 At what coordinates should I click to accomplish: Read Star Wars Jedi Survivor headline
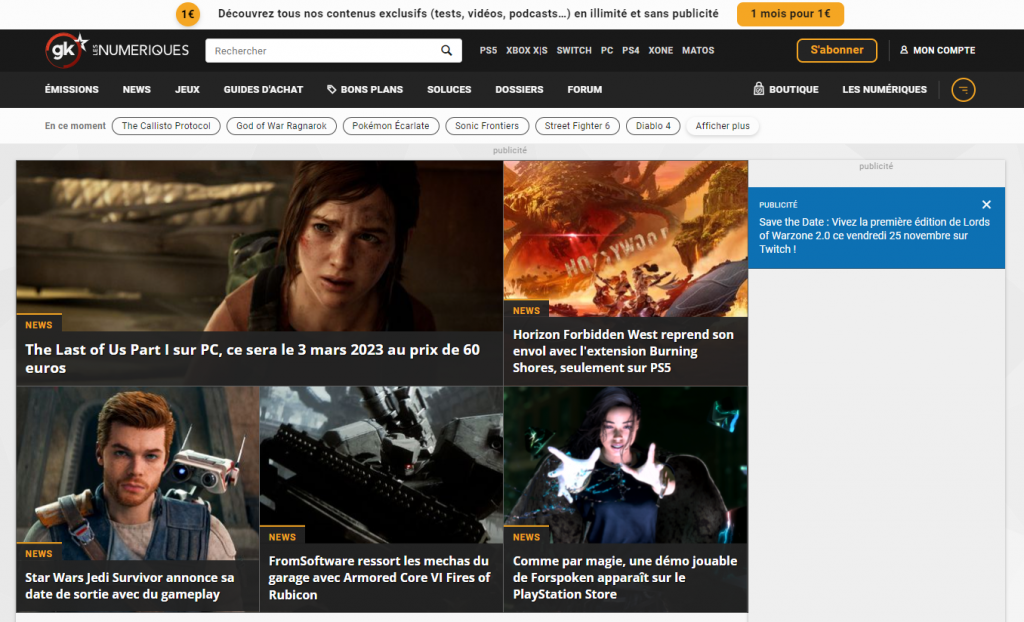(129, 586)
